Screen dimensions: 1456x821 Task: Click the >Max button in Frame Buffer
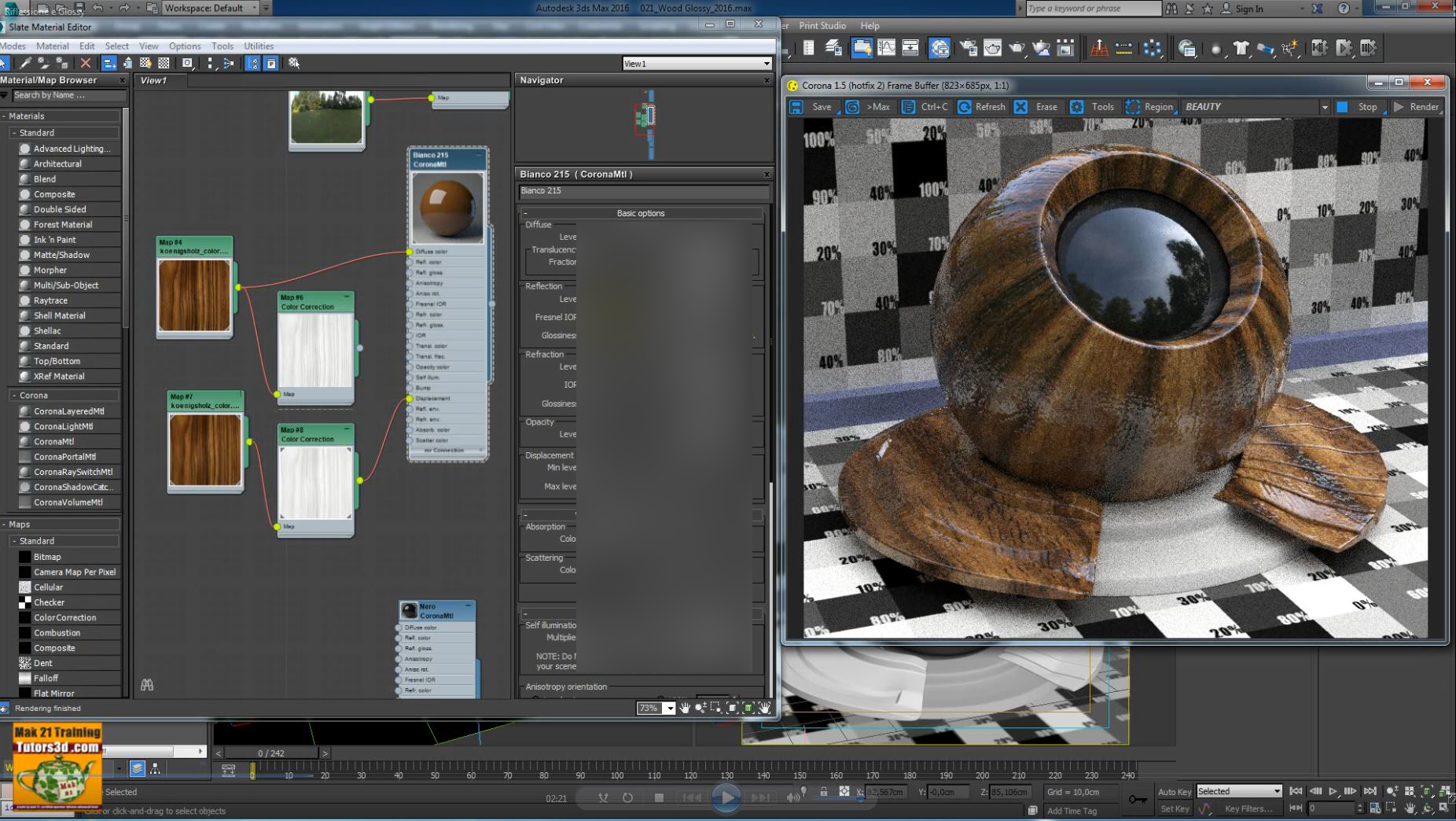click(869, 106)
